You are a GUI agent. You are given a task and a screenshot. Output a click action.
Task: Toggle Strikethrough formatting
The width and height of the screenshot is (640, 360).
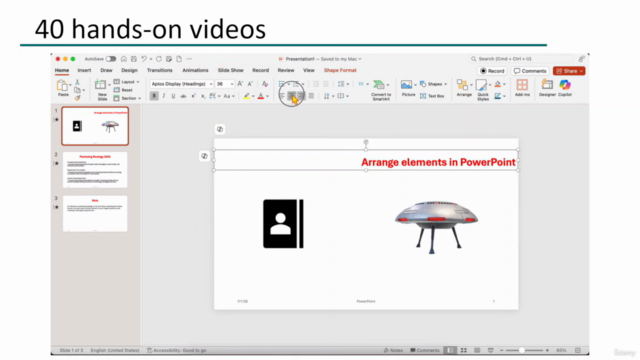(183, 96)
